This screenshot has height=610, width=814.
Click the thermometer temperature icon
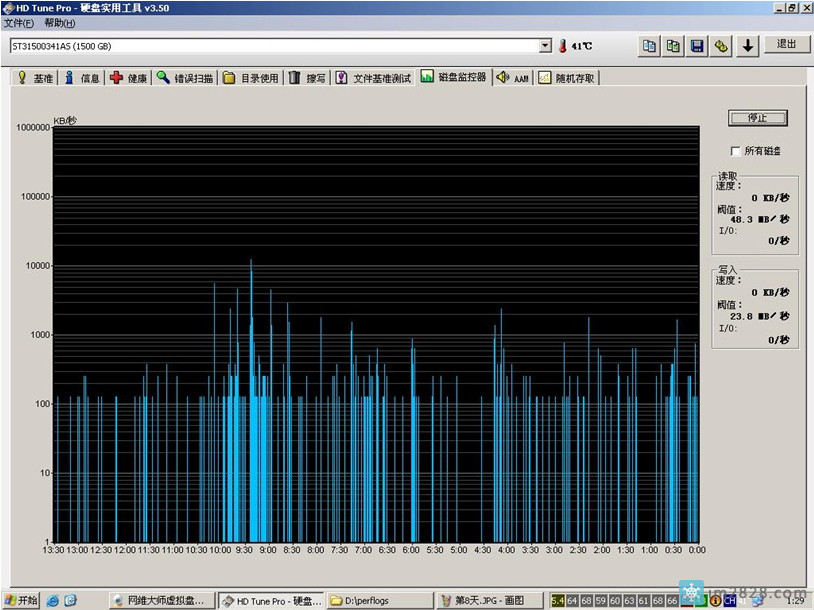pyautogui.click(x=563, y=46)
